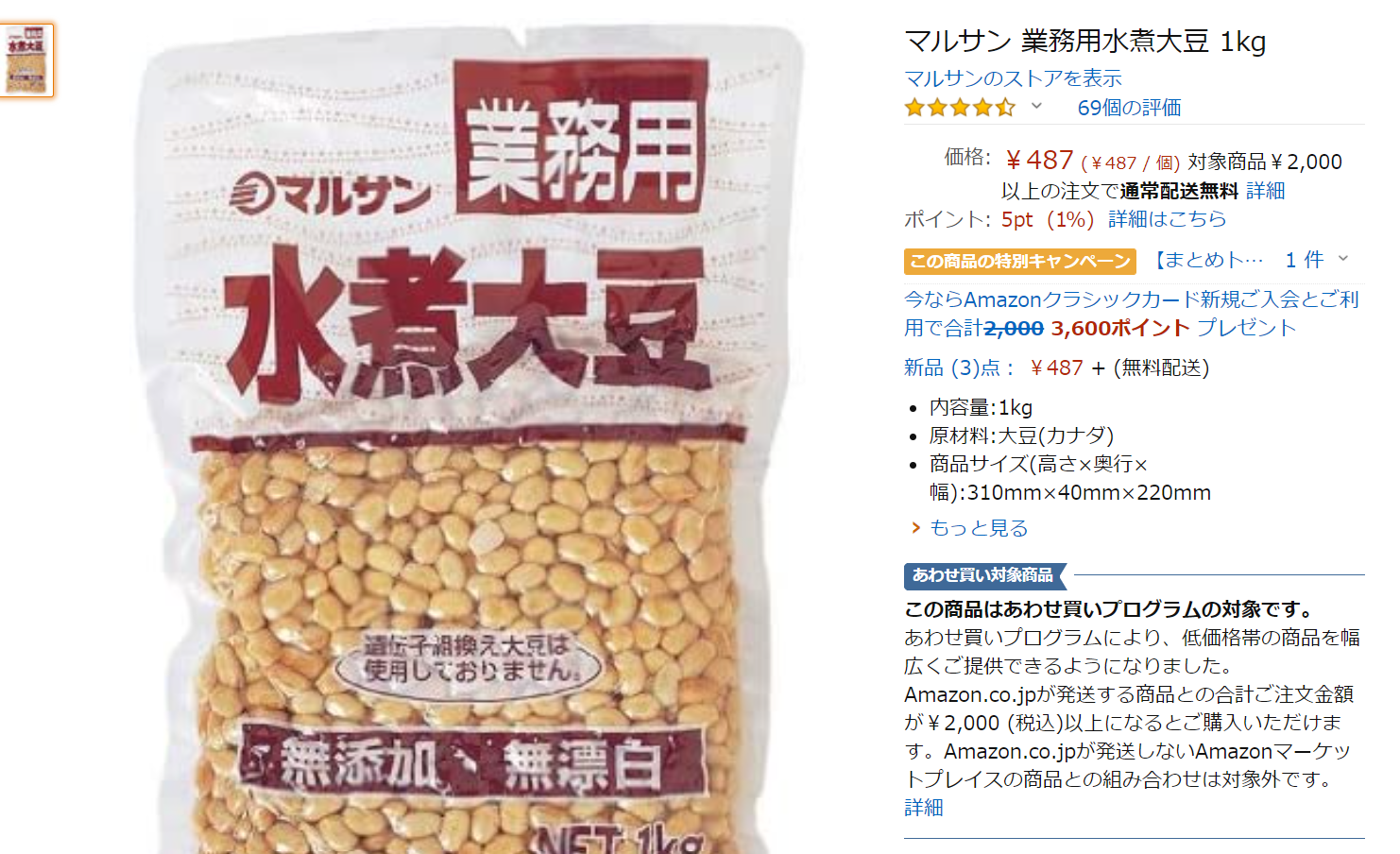
Task: Click the orange chevron beside もっと見る
Action: click(915, 528)
